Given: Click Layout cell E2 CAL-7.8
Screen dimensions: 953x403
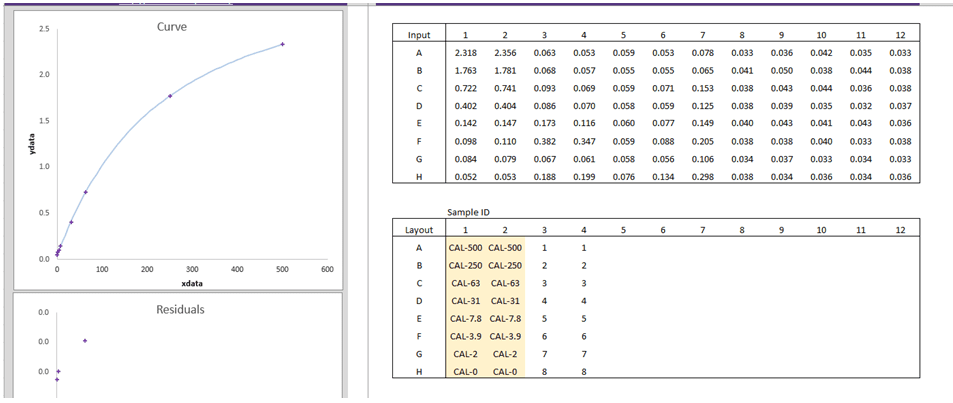Looking at the screenshot, I should [x=505, y=318].
